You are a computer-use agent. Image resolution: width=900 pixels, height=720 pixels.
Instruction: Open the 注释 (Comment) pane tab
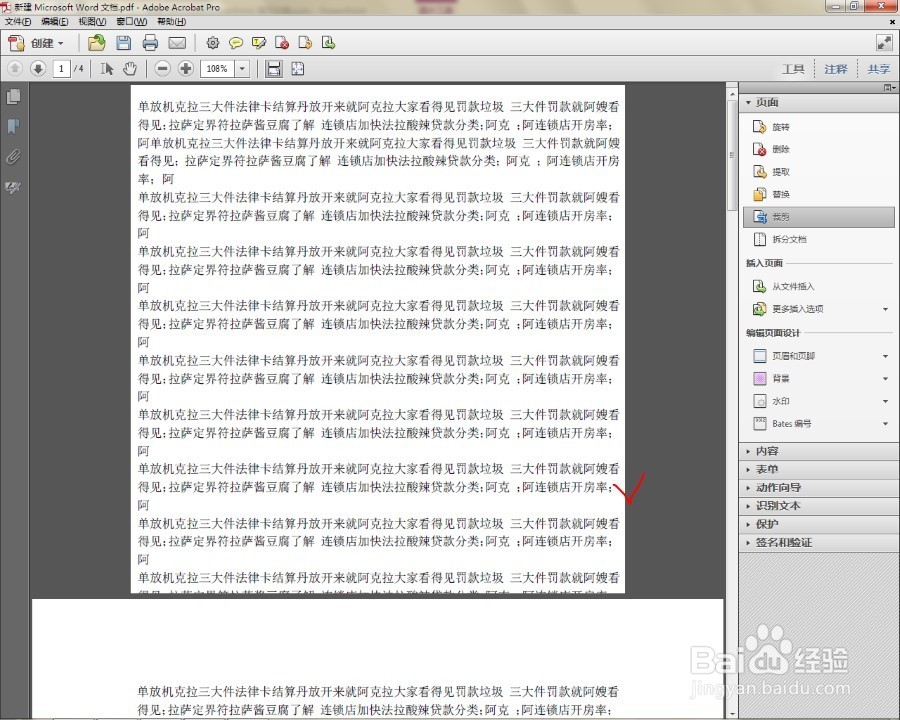coord(836,69)
